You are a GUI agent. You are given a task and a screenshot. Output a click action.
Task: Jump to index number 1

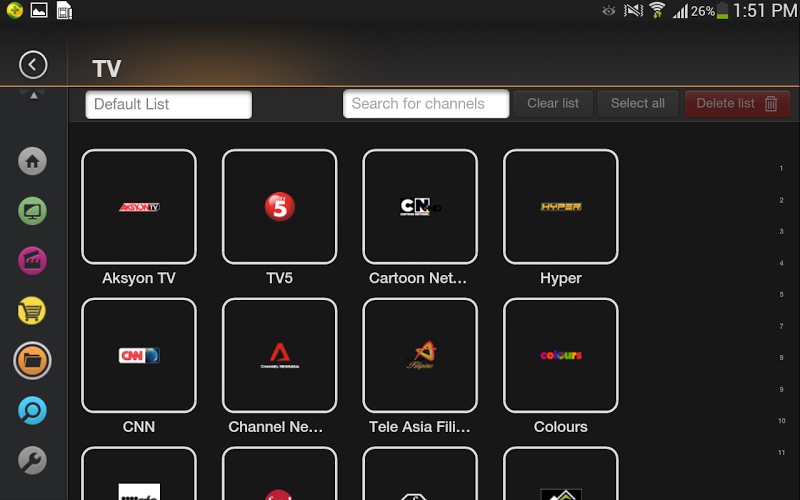pos(781,168)
